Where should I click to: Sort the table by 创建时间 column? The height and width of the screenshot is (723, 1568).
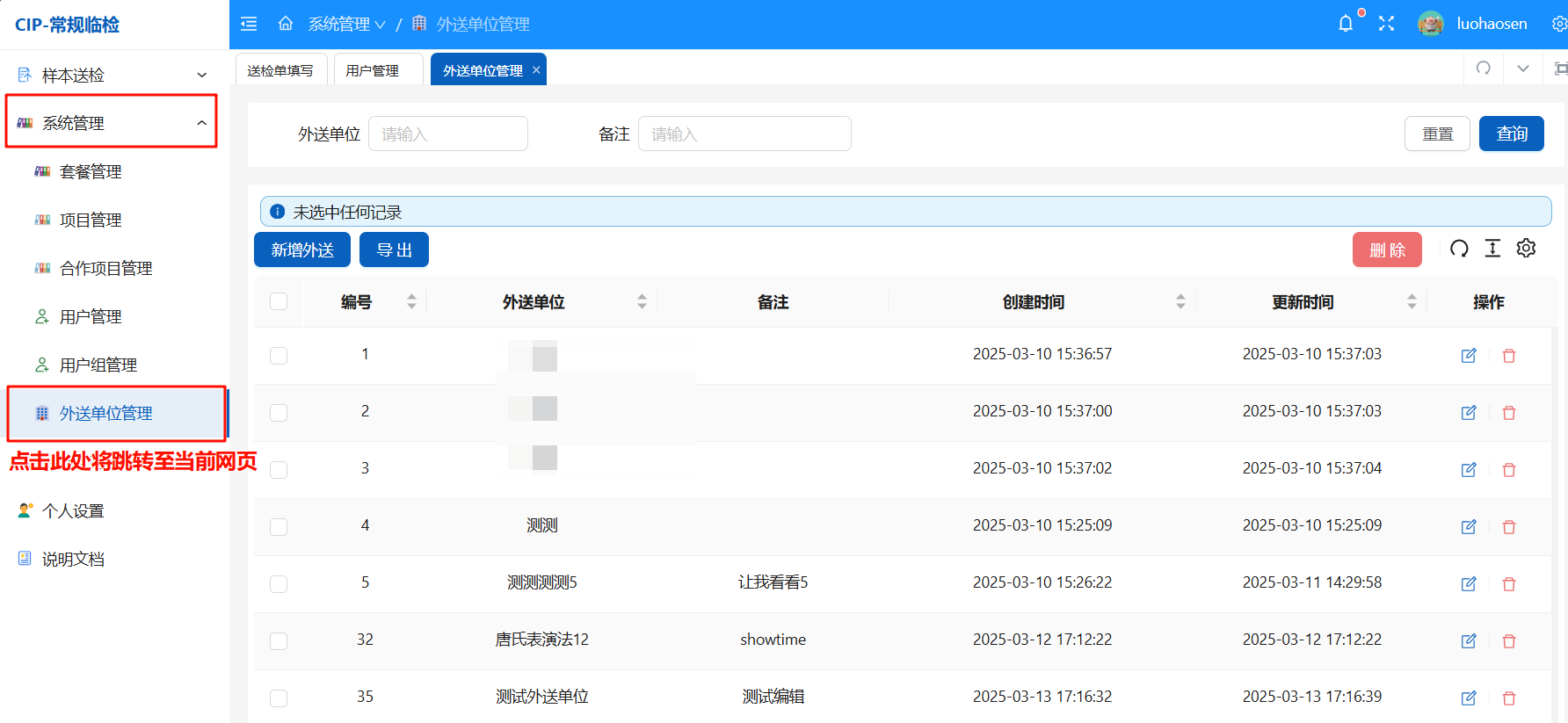(1180, 301)
